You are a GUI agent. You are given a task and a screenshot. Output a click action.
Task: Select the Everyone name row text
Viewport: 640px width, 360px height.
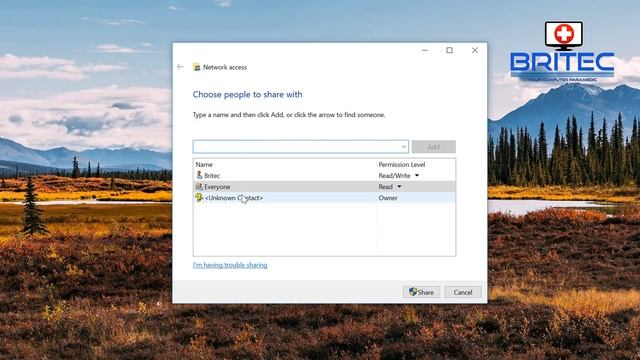217,187
